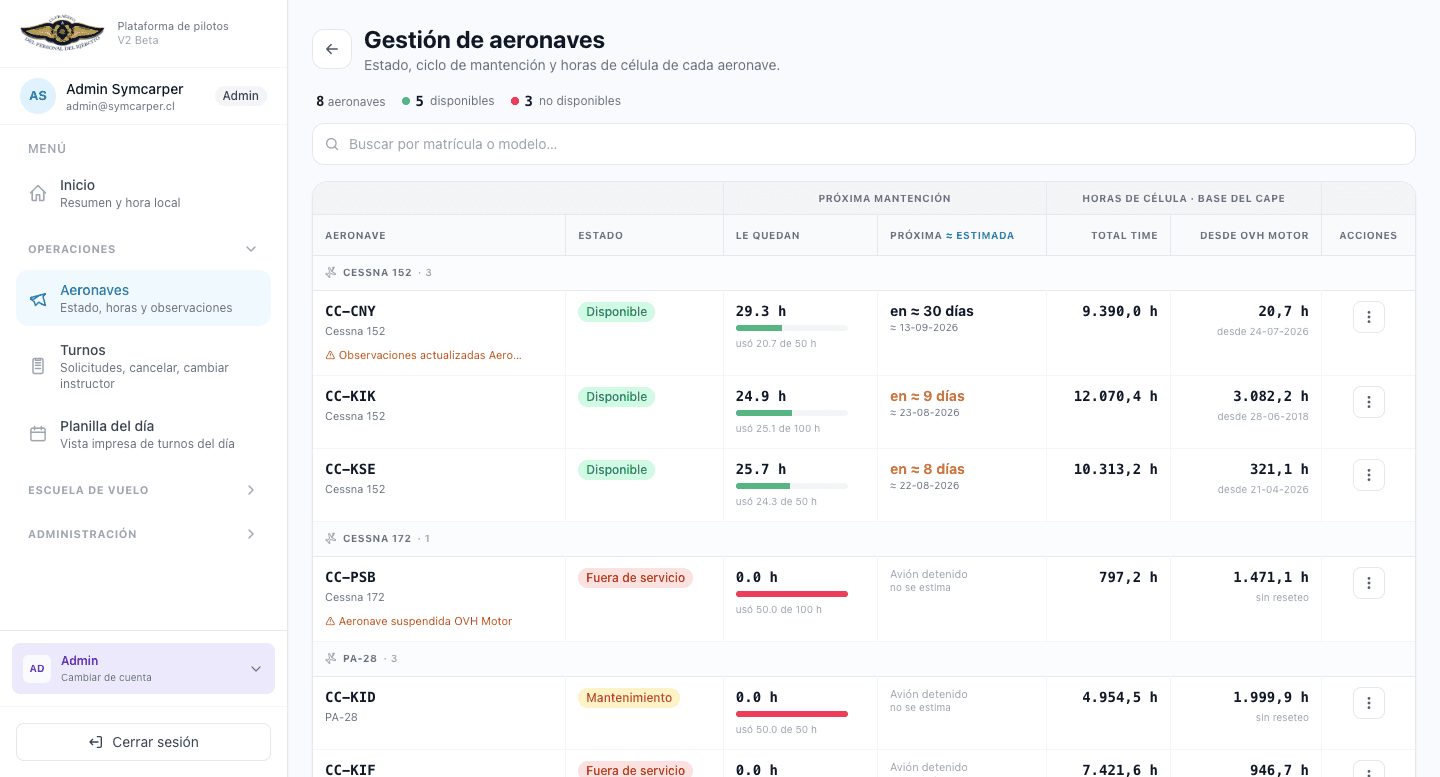The image size is (1440, 777).
Task: Click the plane icon beside the CESSNA 172 group
Action: 331,538
